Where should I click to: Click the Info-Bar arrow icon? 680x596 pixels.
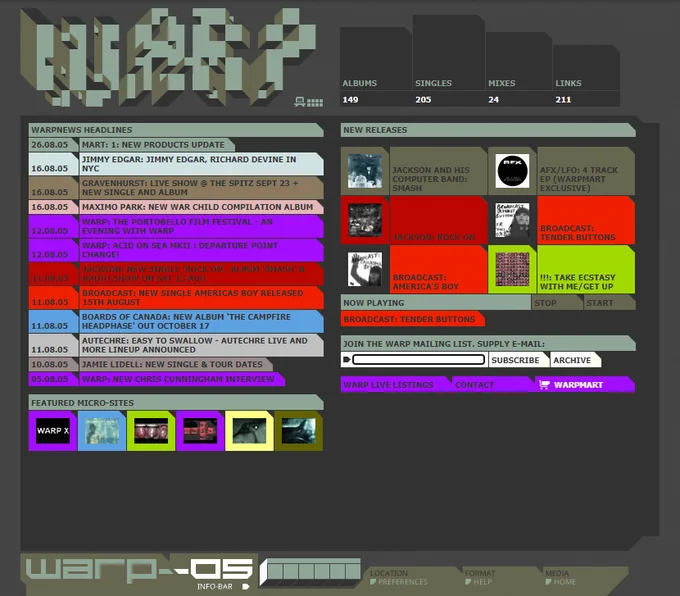coord(246,586)
